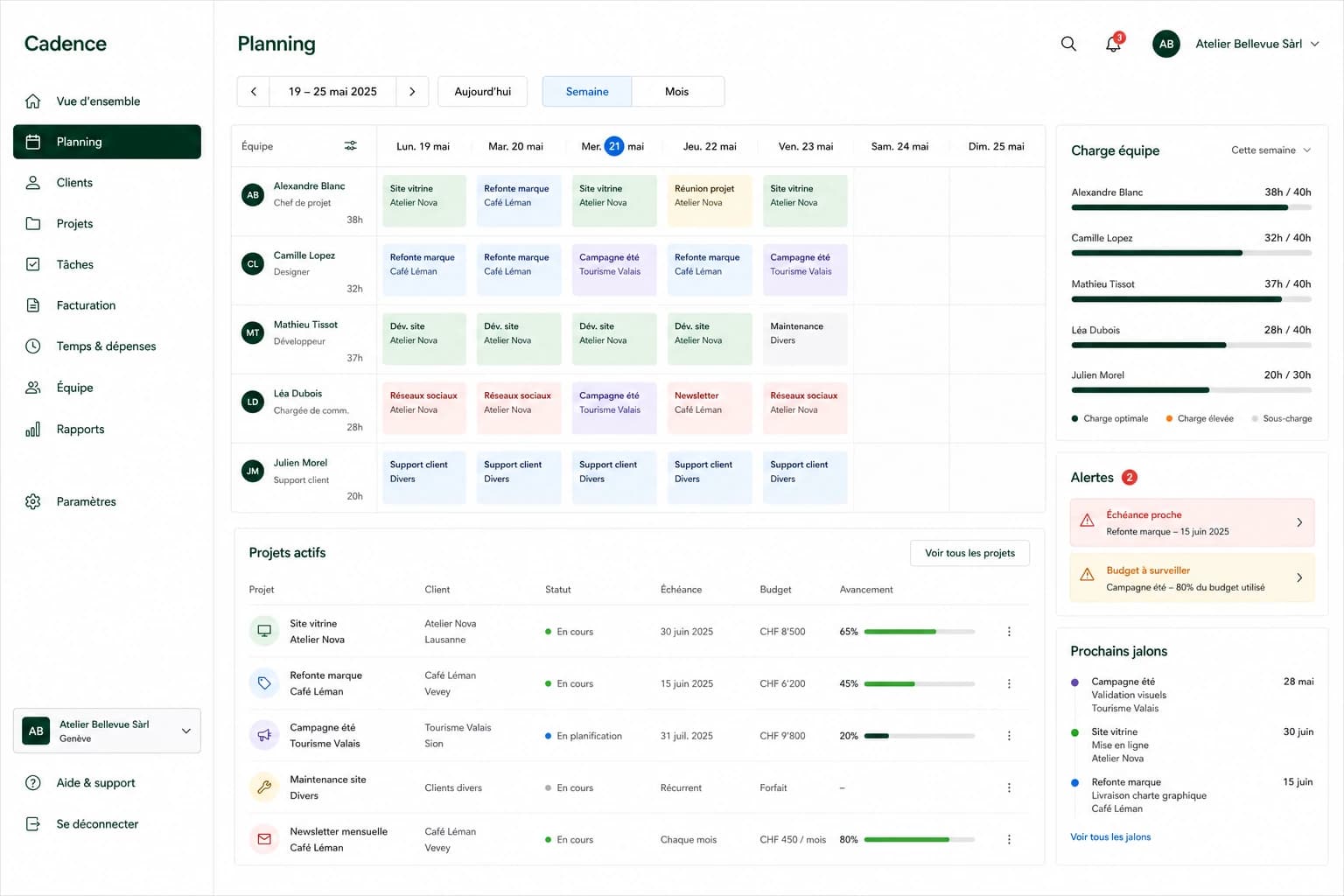The width and height of the screenshot is (1344, 896).
Task: Click the Alertes count badge
Action: coord(1130,477)
